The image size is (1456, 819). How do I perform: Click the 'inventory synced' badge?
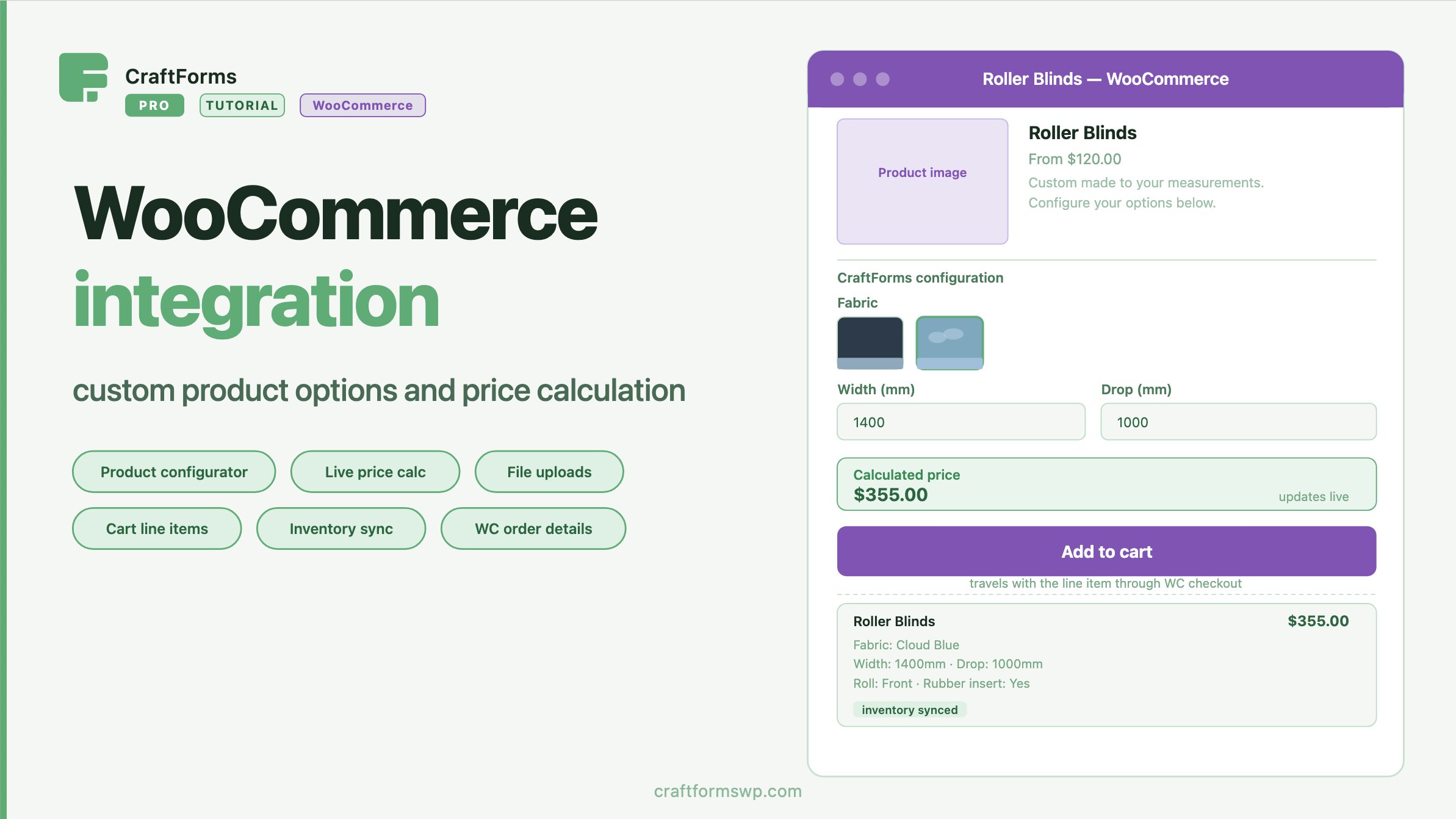(x=909, y=710)
